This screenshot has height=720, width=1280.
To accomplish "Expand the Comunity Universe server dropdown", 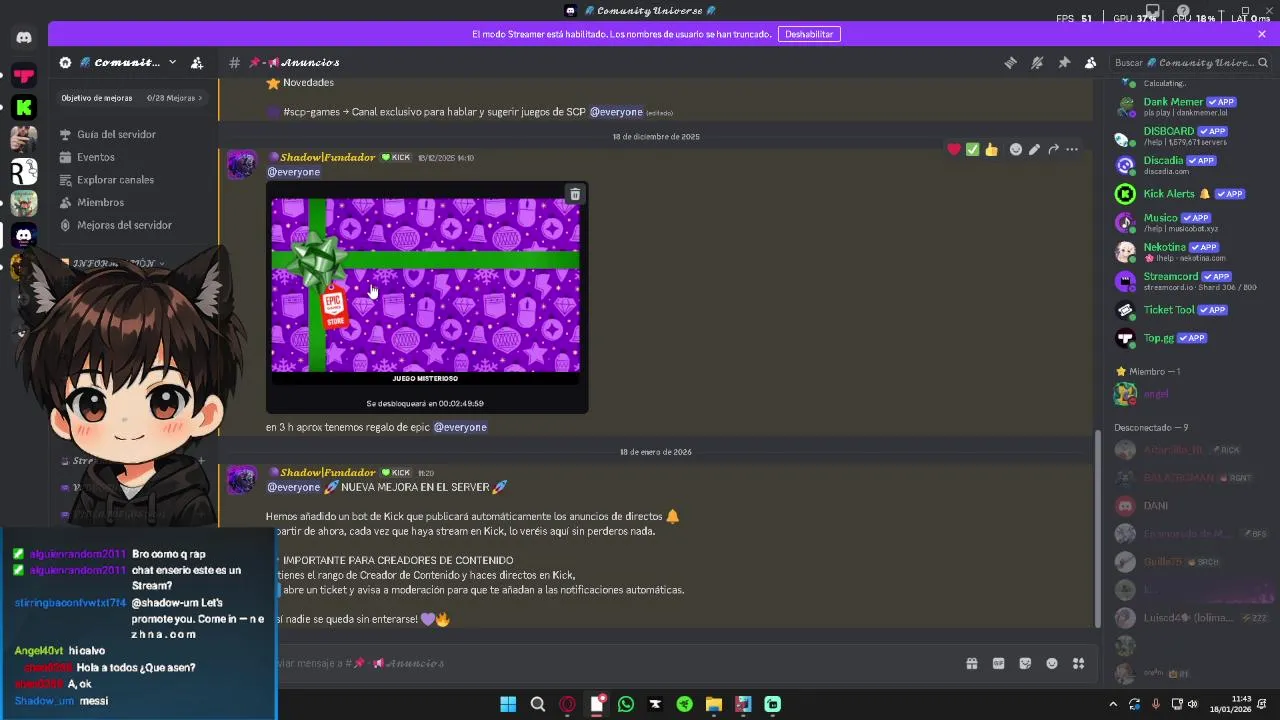I will tap(172, 62).
